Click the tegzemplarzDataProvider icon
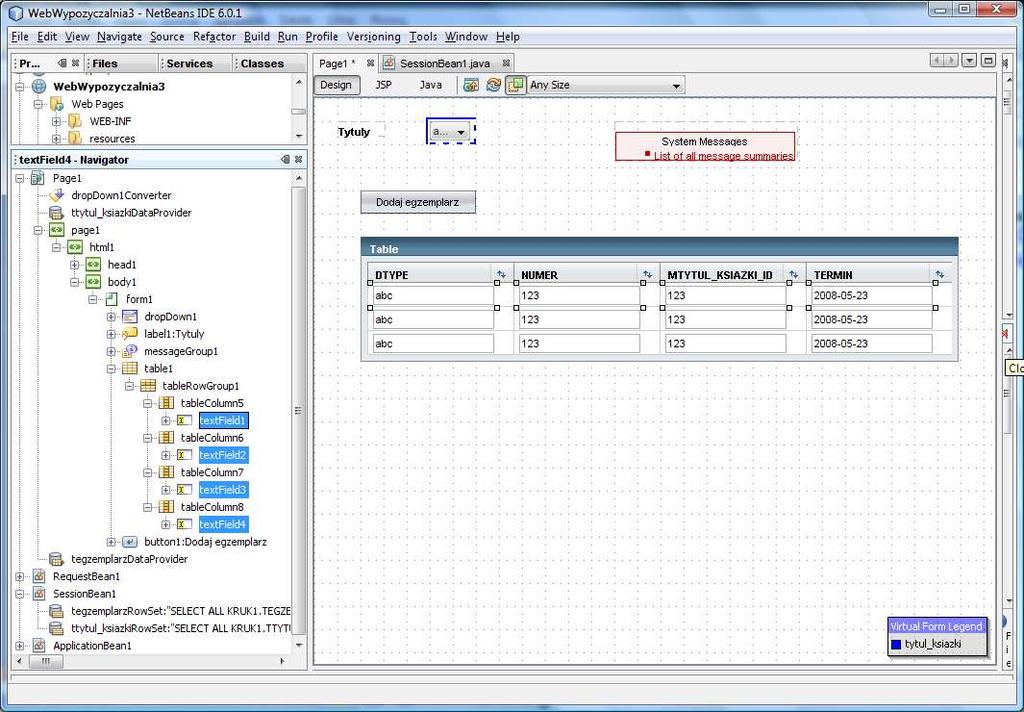 point(56,559)
